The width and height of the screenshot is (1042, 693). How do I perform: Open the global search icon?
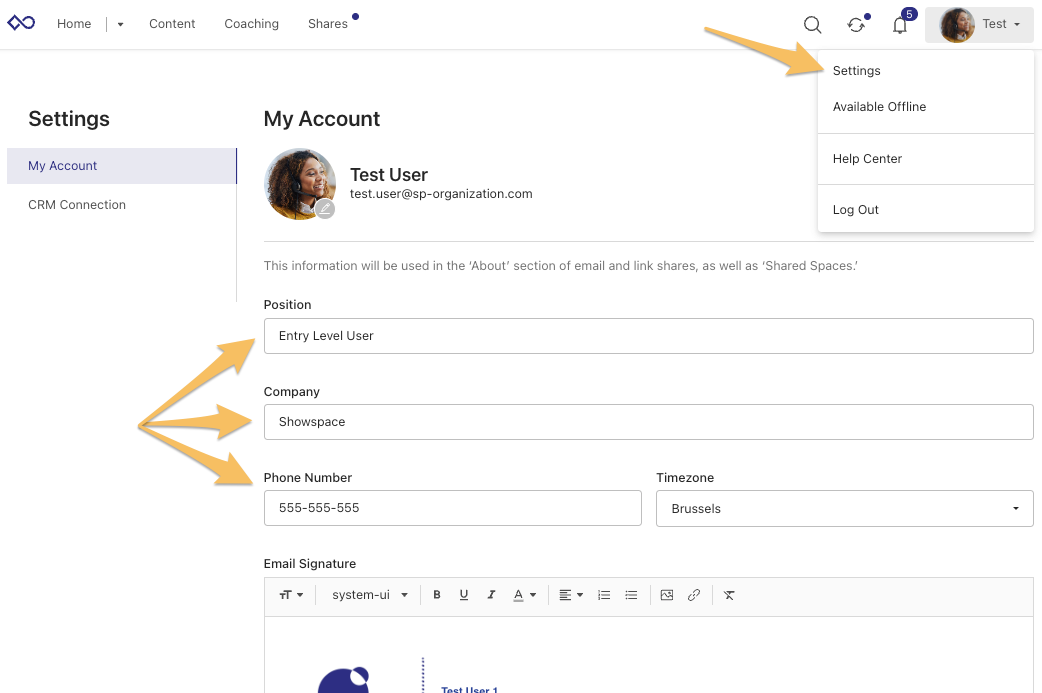point(812,24)
